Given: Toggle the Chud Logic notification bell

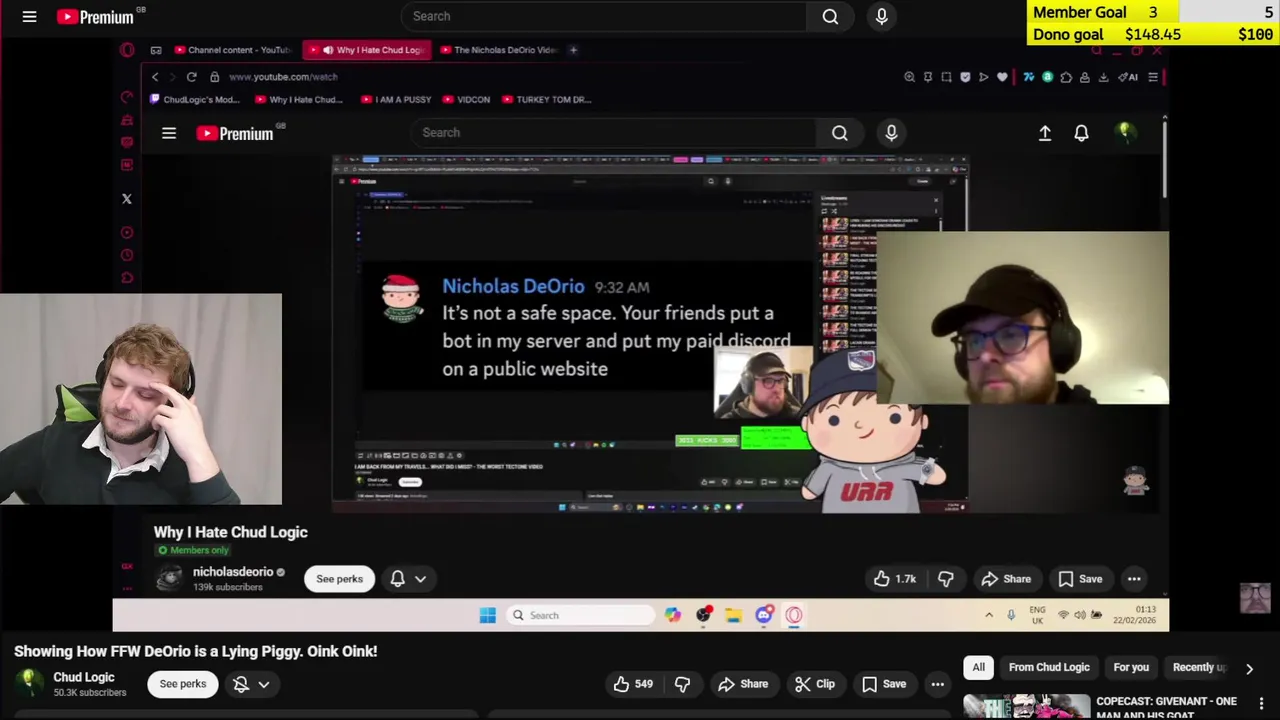Looking at the screenshot, I should coord(241,684).
